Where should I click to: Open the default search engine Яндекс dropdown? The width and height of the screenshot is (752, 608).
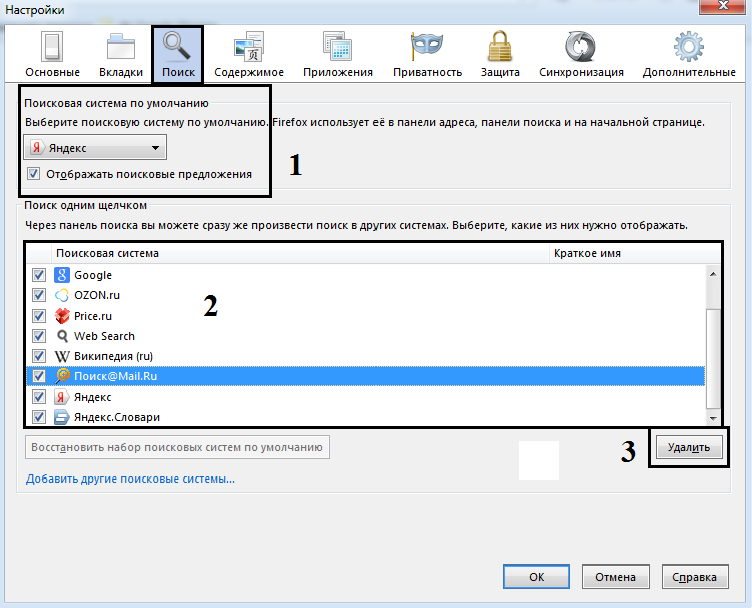coord(95,147)
